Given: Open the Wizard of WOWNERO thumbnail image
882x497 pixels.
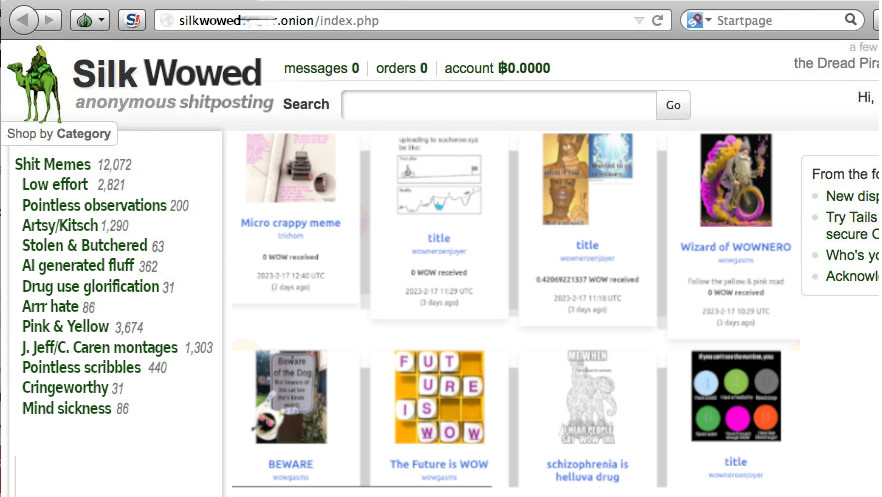Looking at the screenshot, I should (736, 180).
